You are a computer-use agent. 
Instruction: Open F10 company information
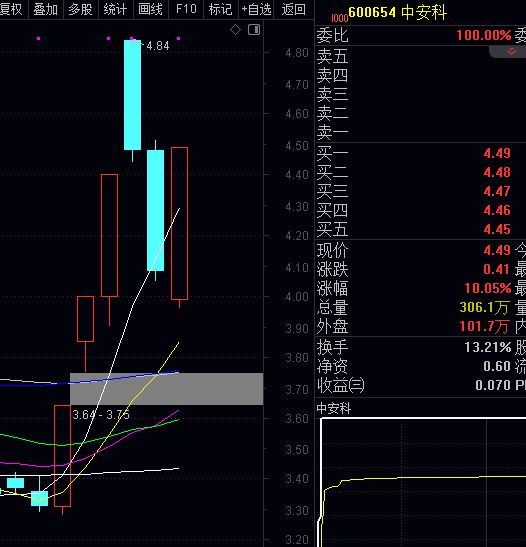coord(186,9)
